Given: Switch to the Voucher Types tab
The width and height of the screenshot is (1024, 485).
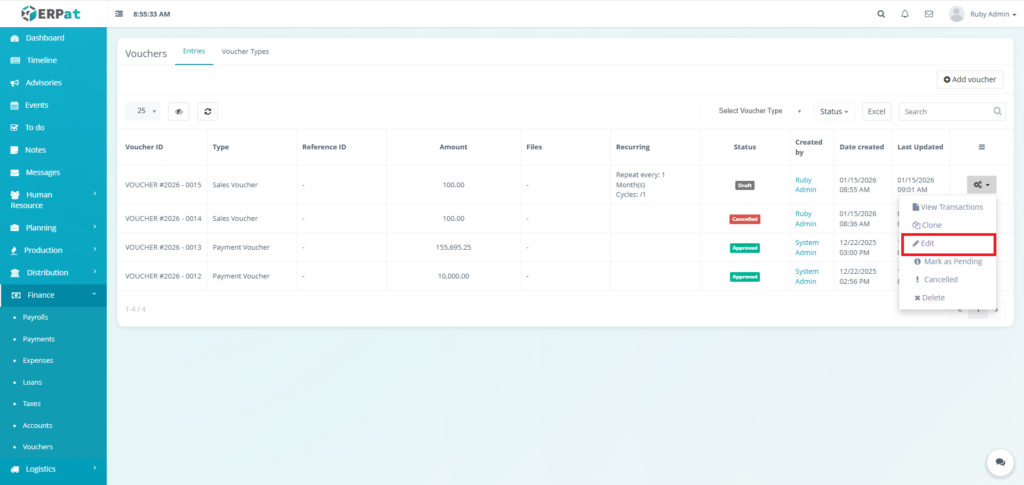Looking at the screenshot, I should tap(245, 52).
